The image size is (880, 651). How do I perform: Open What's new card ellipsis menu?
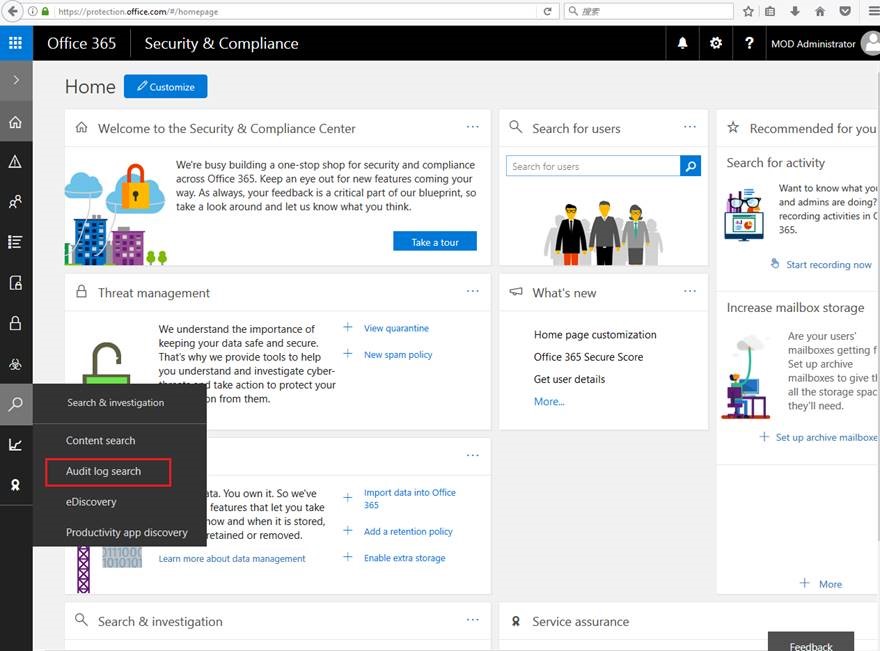pos(690,291)
